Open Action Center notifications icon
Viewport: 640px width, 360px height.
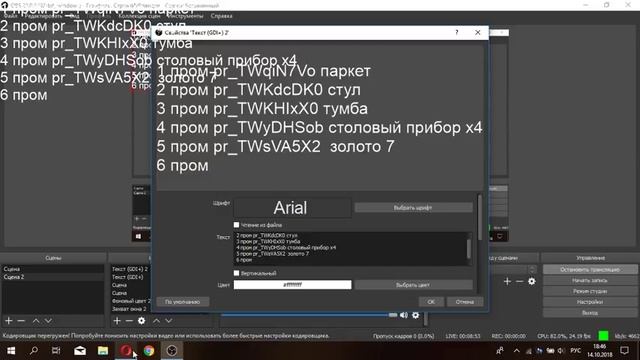[624, 351]
